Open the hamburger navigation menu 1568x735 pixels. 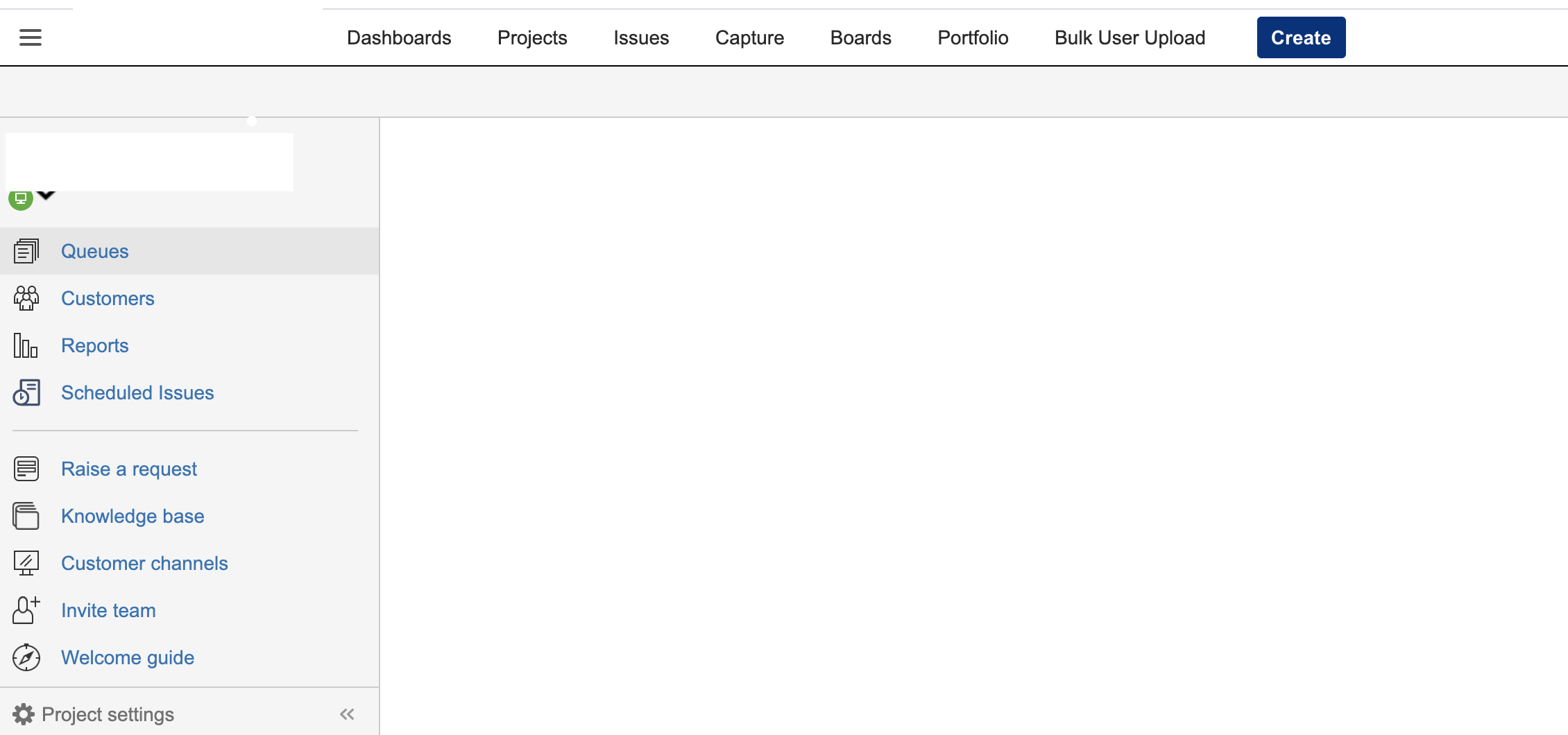(x=30, y=37)
